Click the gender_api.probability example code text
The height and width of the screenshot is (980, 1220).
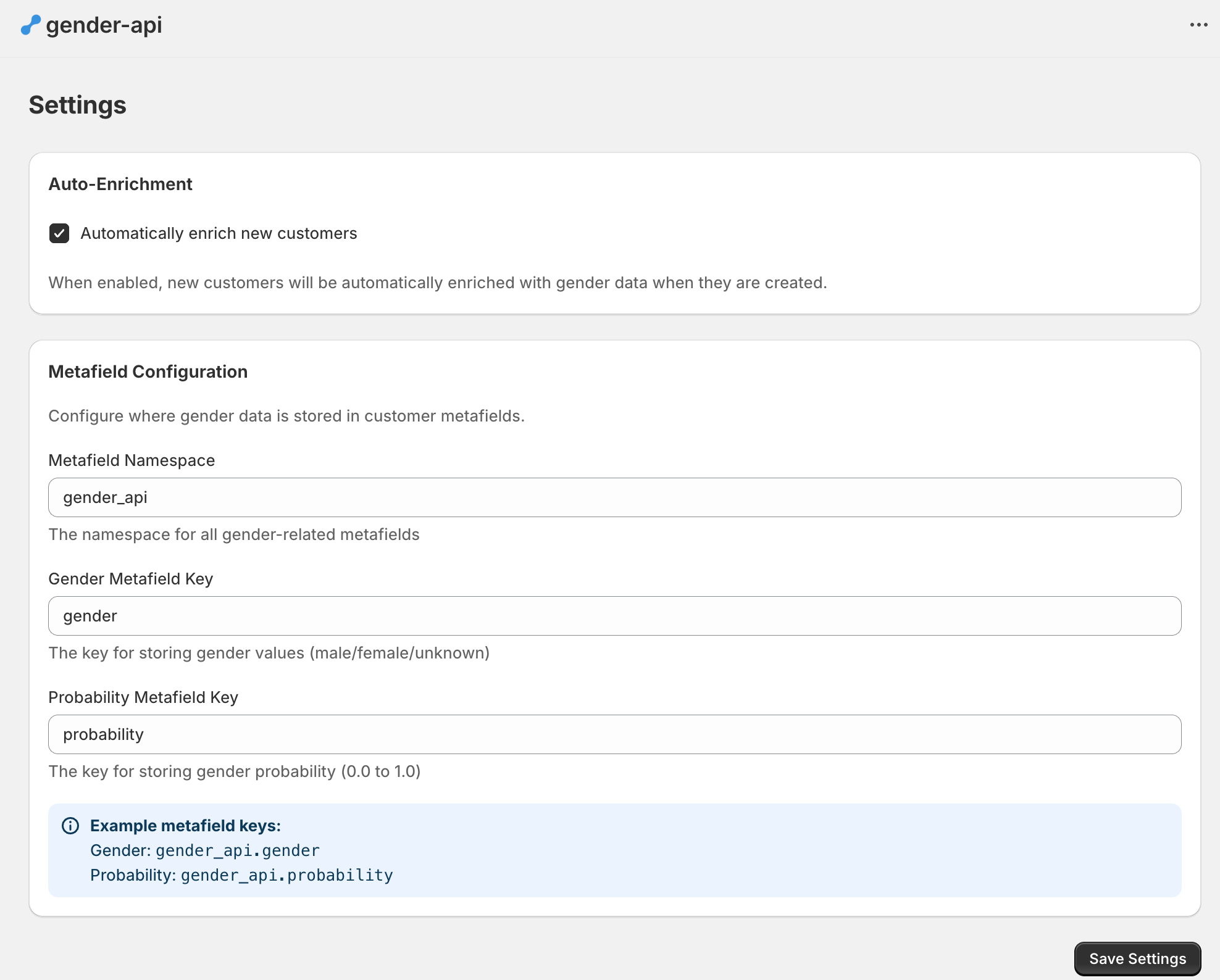(287, 875)
